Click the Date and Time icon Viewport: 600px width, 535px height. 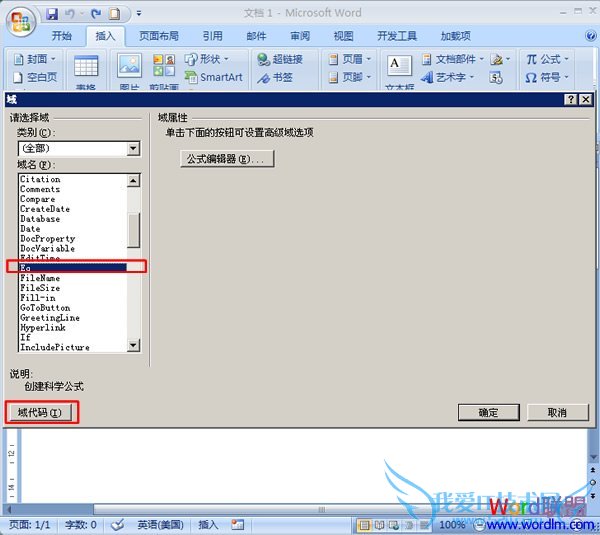tap(496, 78)
